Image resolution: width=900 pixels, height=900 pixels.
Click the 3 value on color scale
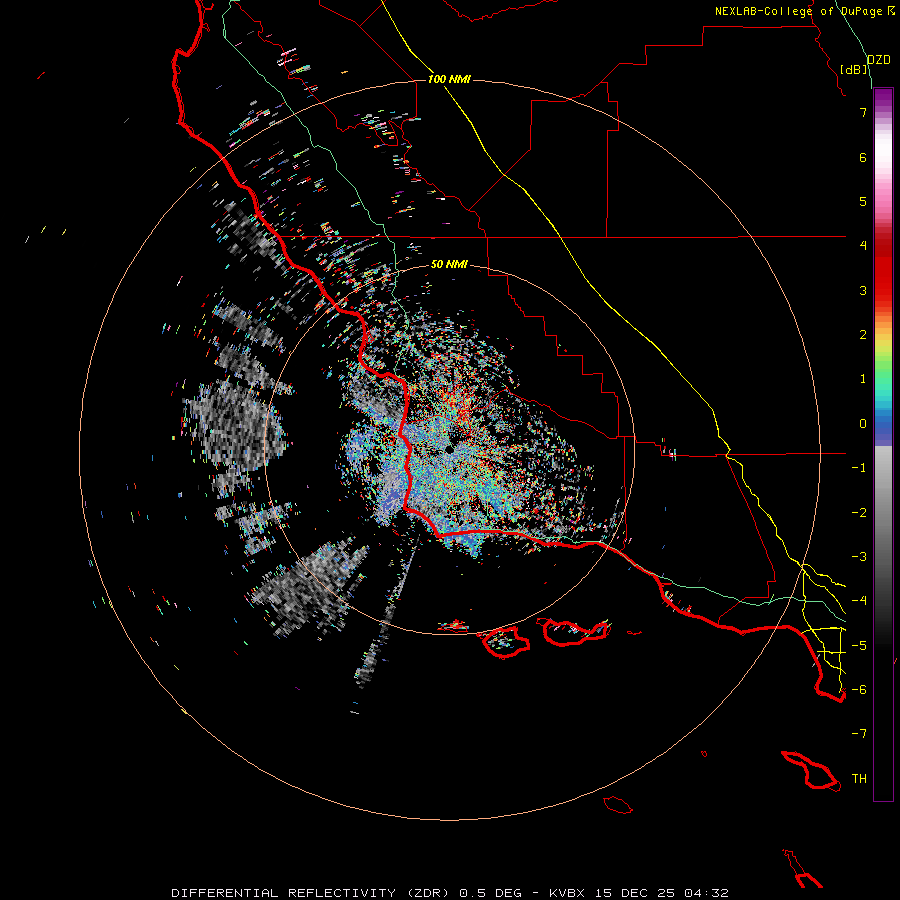[863, 290]
